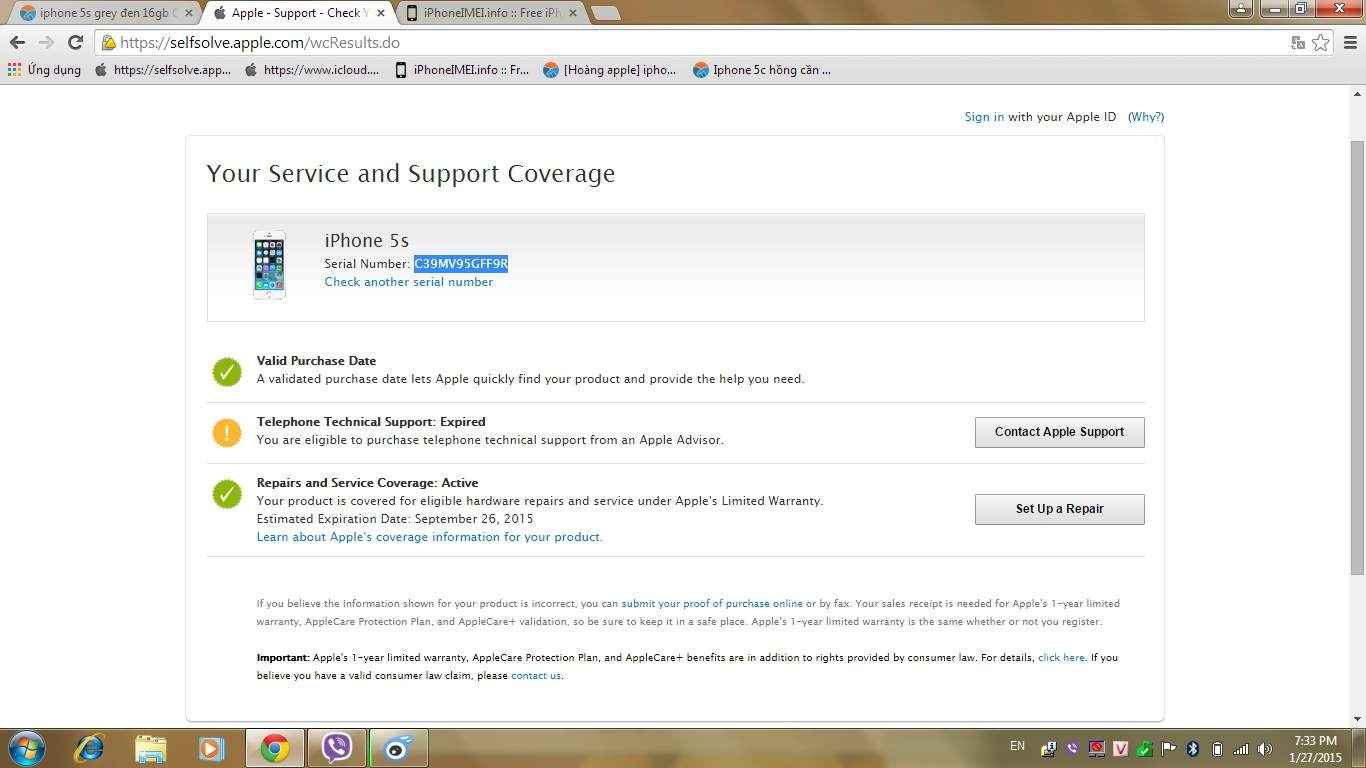Open a new tab

pos(606,13)
